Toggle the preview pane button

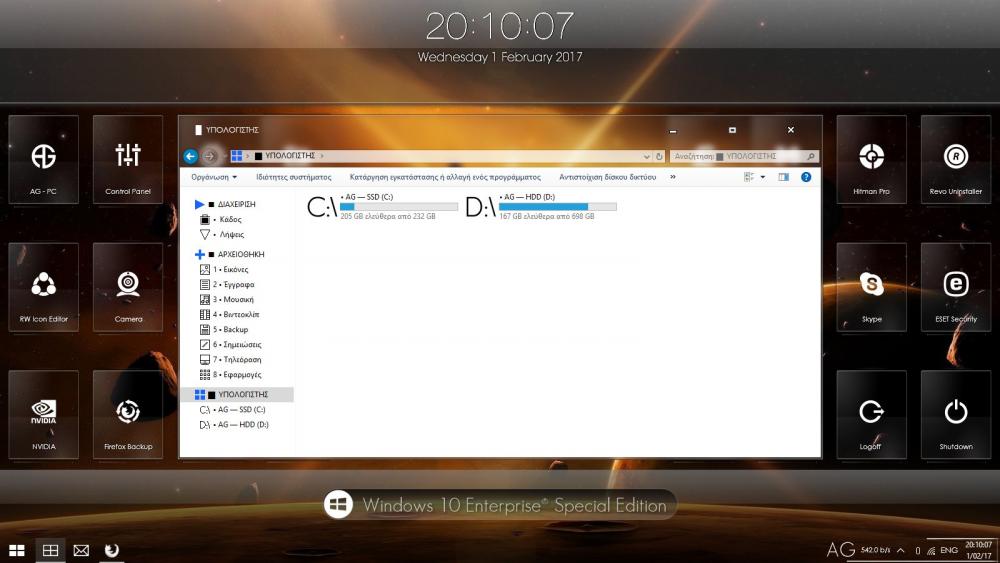783,177
